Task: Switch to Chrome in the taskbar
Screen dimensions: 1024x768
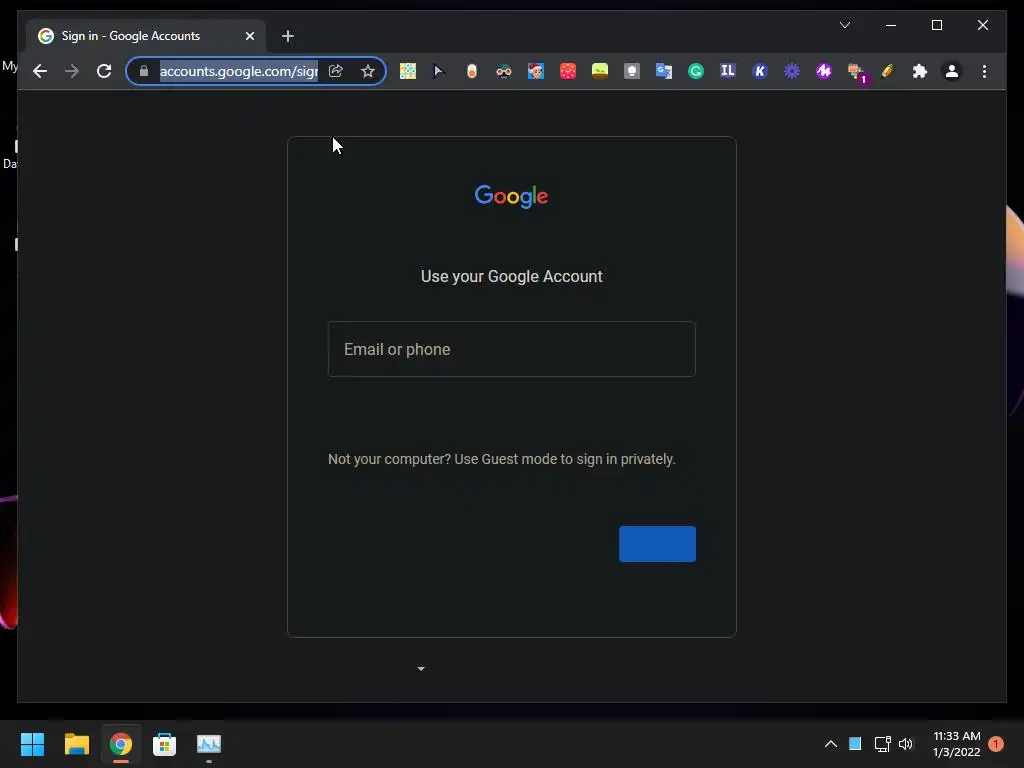Action: coord(121,744)
